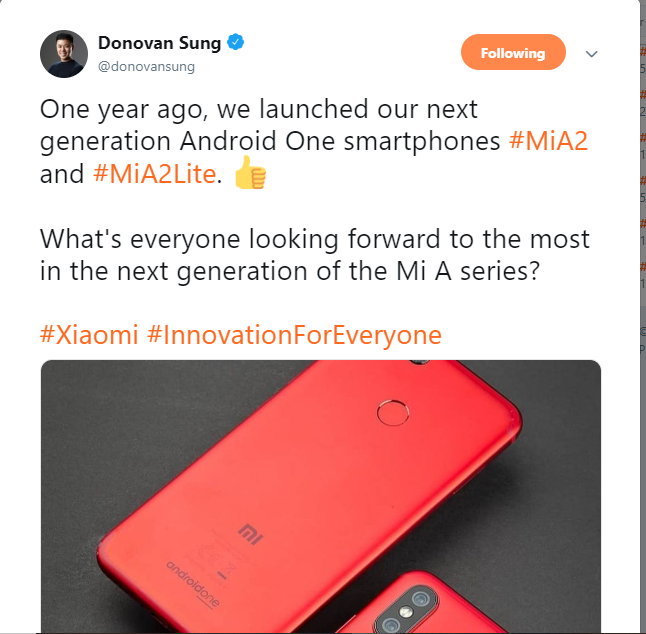Open the #MiA2Lite hashtag link

pos(154,173)
